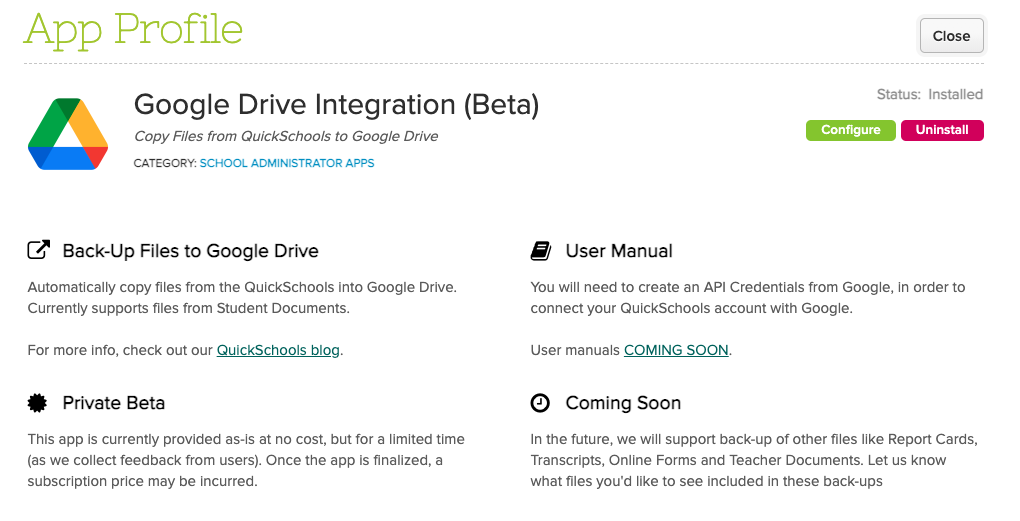
Task: Click the Back-Up Files to Google Drive heading
Action: [191, 251]
